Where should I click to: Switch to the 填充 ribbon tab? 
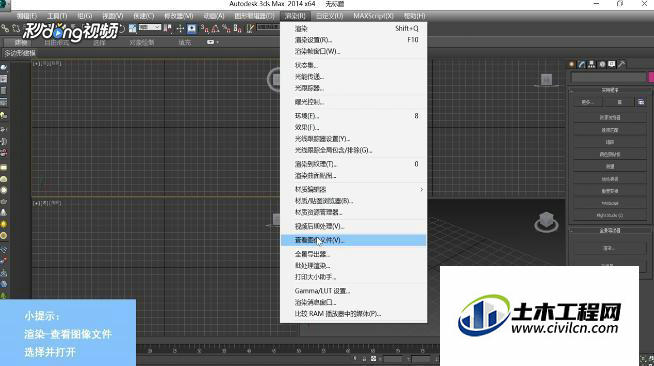[185, 43]
